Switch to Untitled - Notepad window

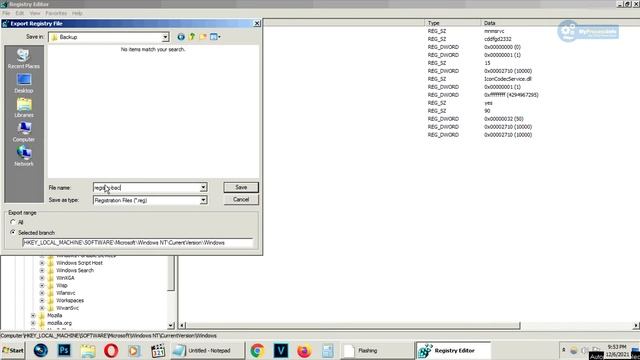click(x=207, y=351)
